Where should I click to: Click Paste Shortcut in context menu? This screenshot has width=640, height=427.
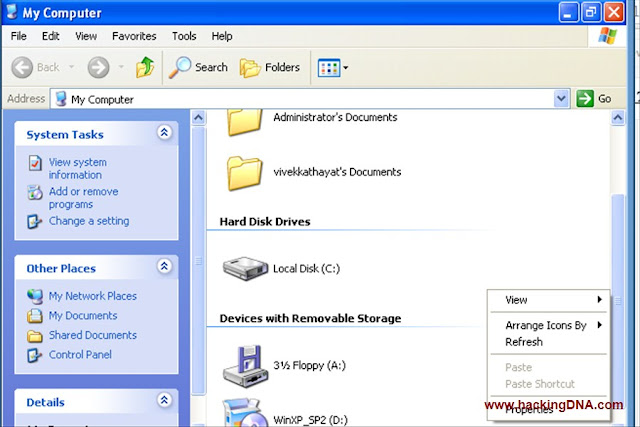tap(548, 384)
